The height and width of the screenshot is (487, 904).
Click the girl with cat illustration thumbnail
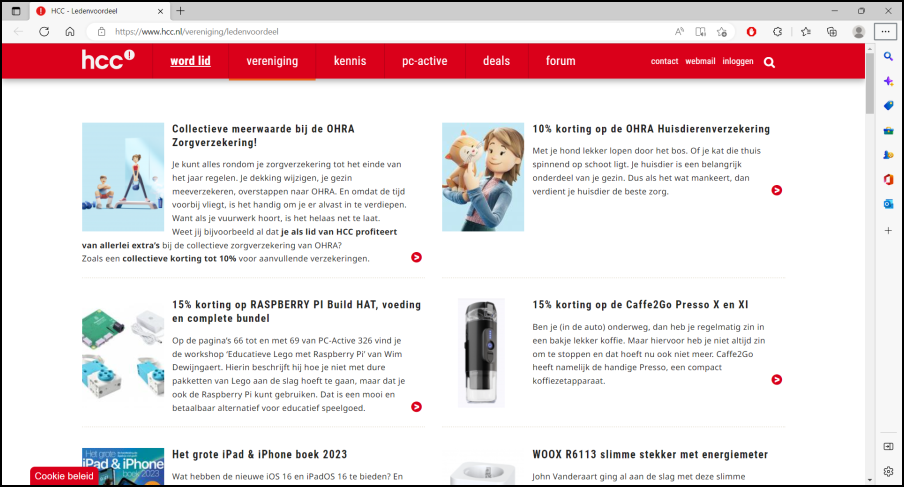(483, 177)
